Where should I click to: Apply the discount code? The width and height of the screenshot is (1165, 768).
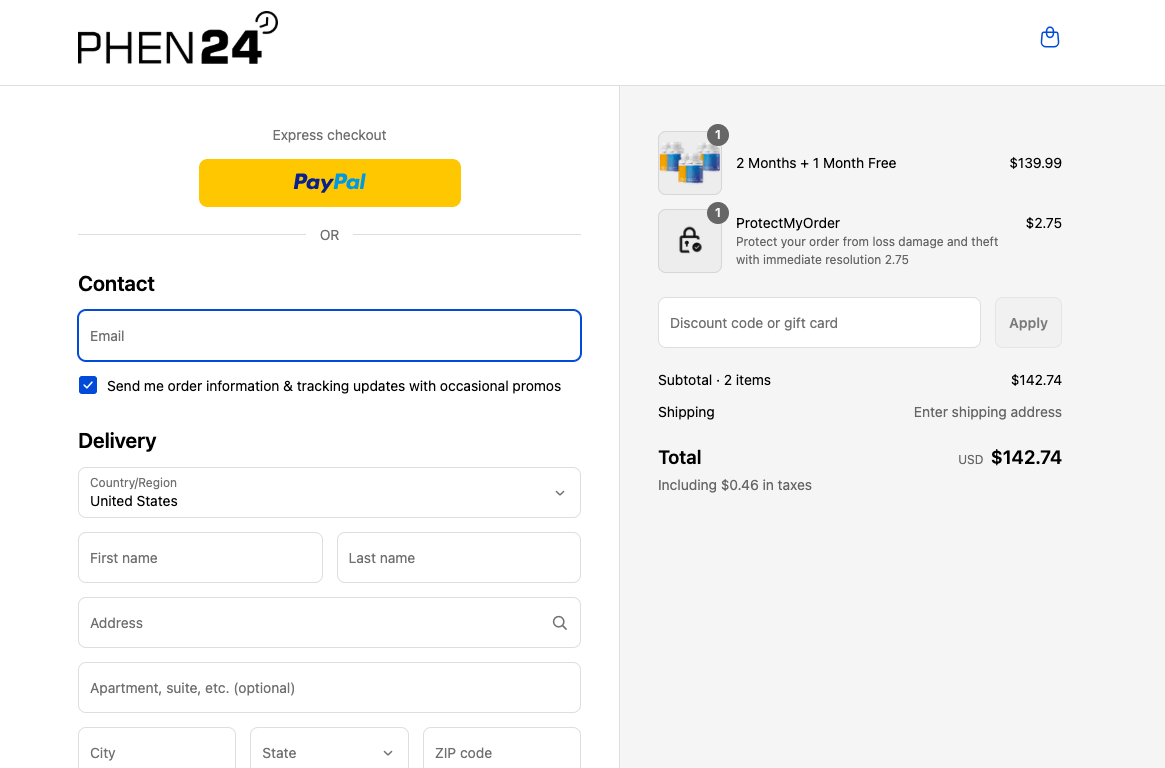1028,322
